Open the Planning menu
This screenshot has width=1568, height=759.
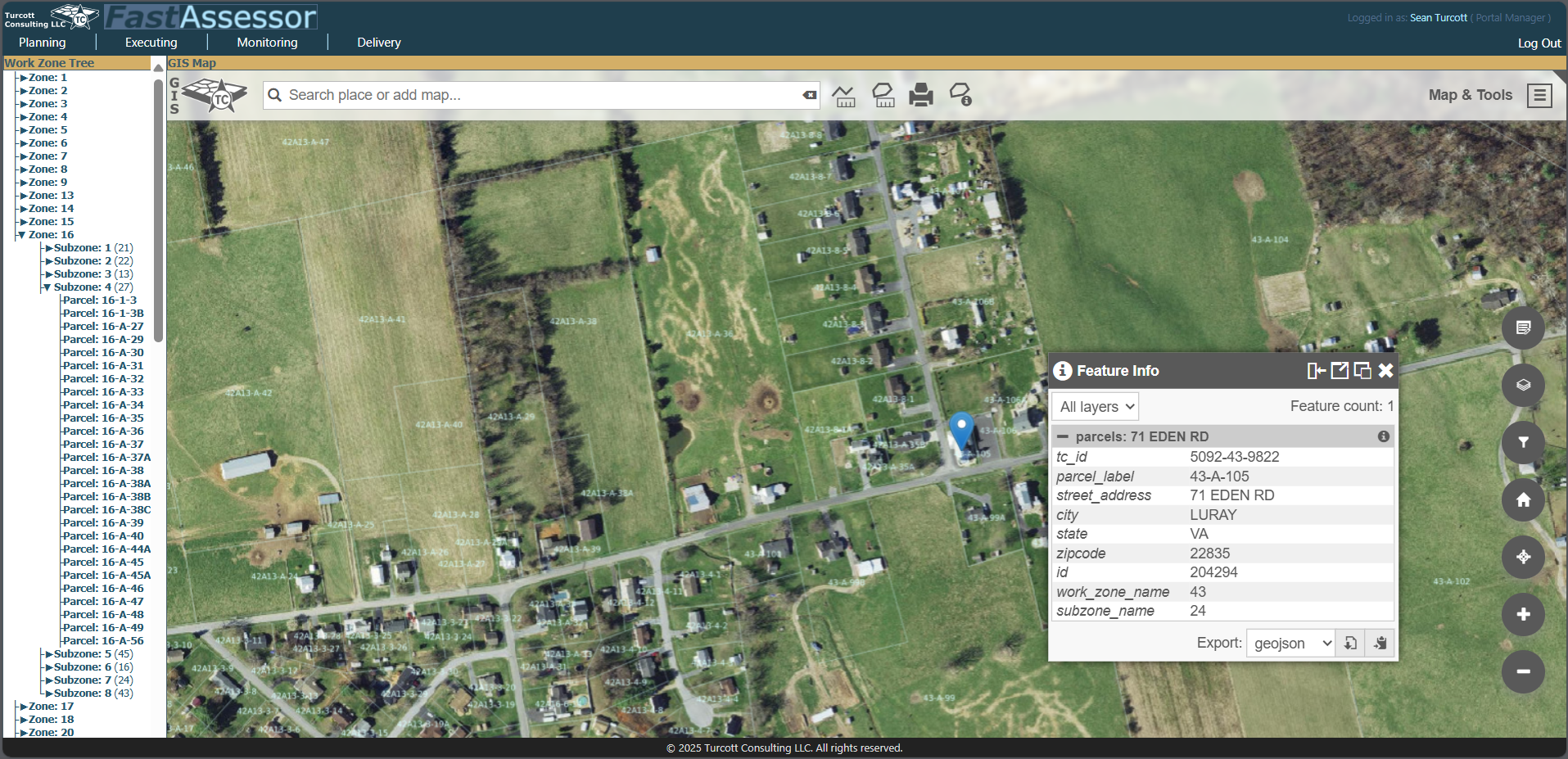click(x=42, y=42)
